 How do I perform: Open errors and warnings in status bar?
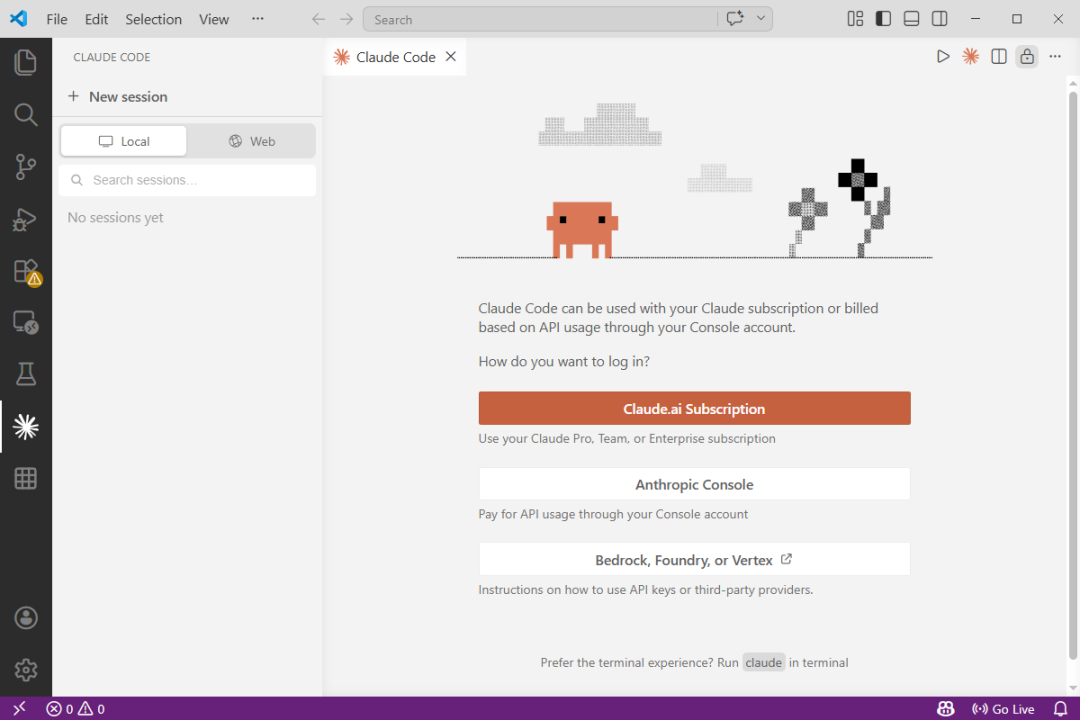click(76, 708)
